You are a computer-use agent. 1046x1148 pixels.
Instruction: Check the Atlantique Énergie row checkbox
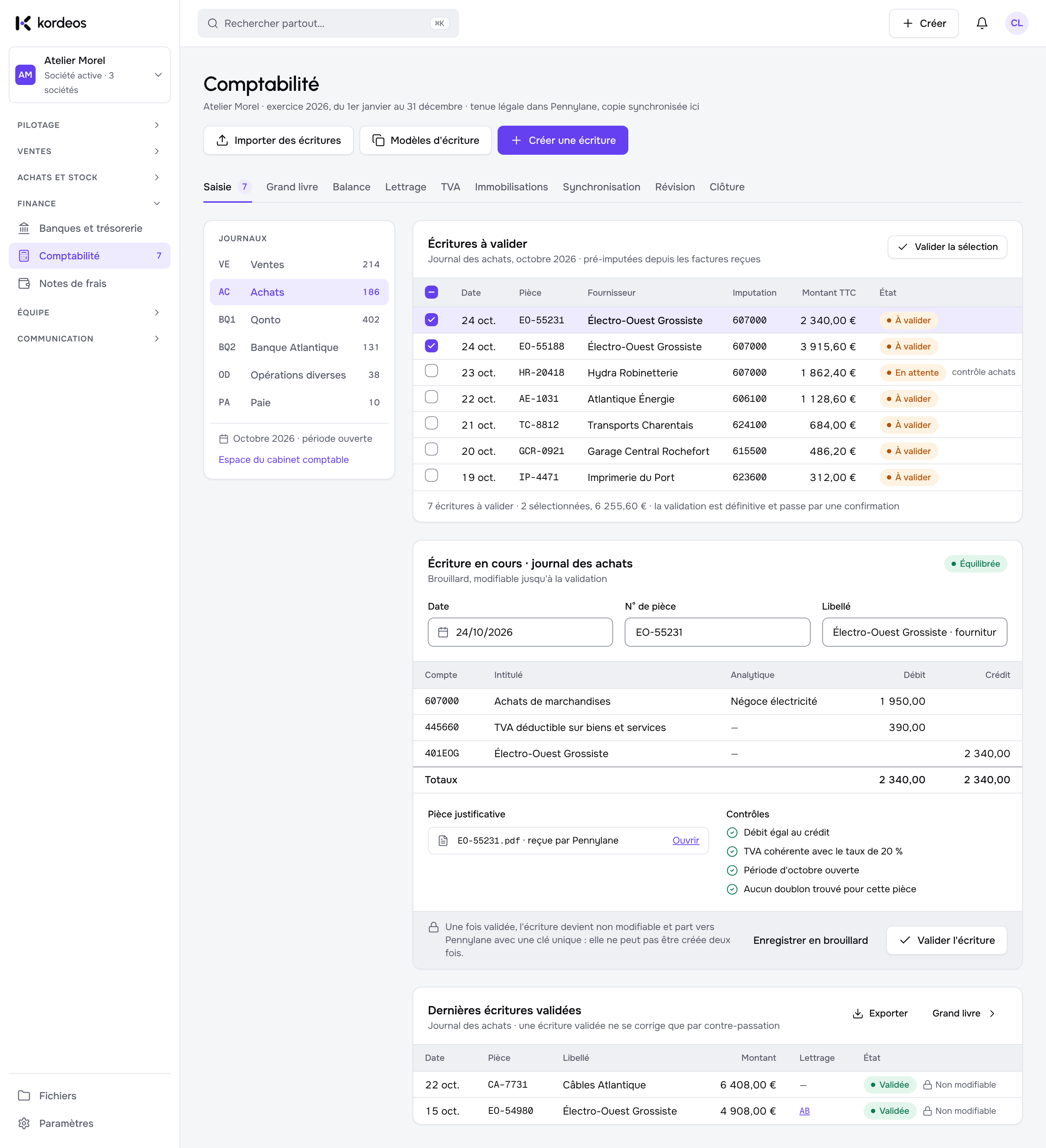(x=431, y=397)
